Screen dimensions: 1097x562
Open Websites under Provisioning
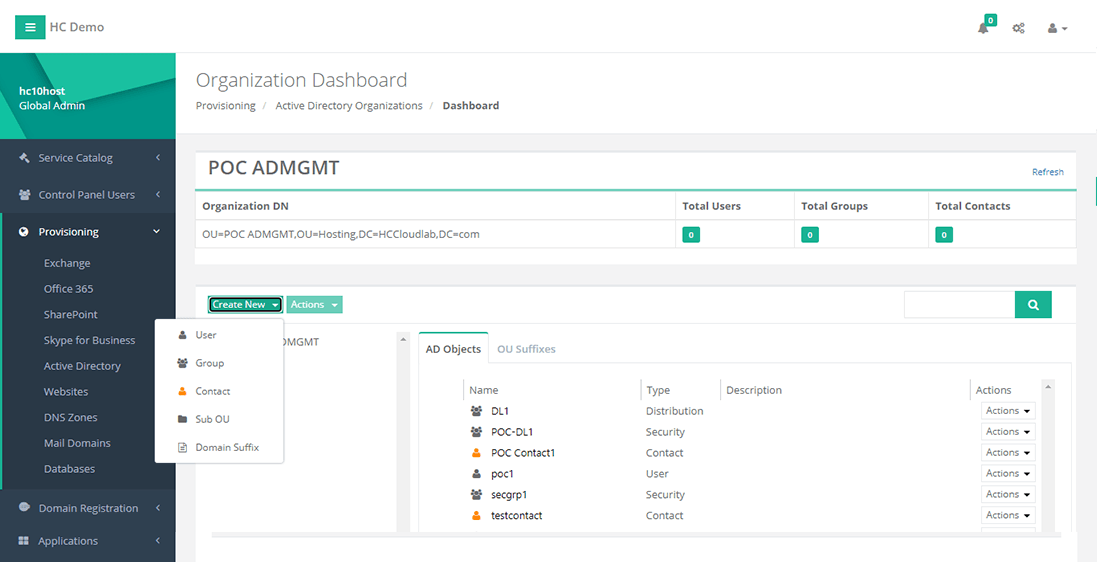67,392
